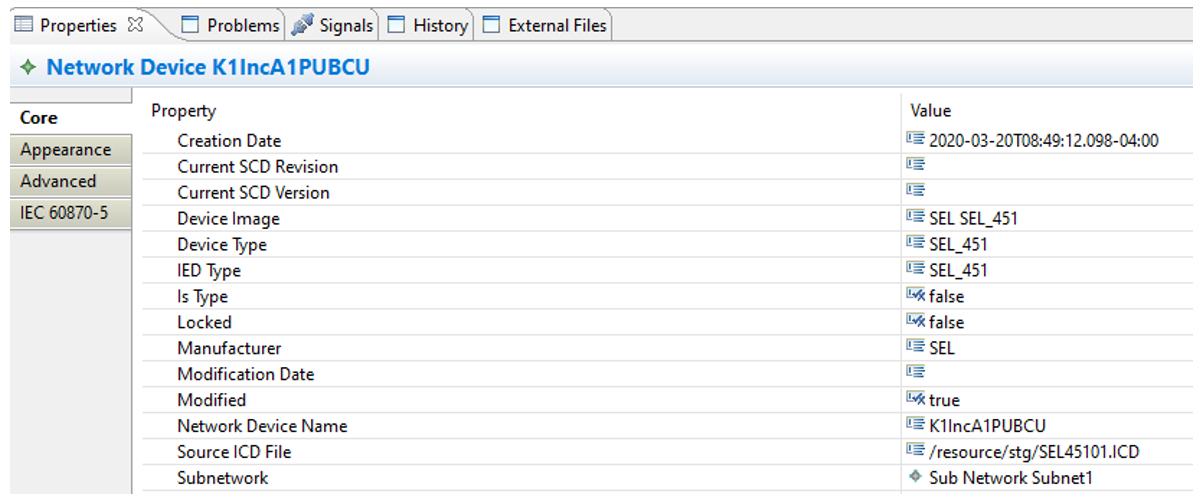Select the IEC 60870-5 section tab
This screenshot has height=496, width=1197.
coord(64,213)
